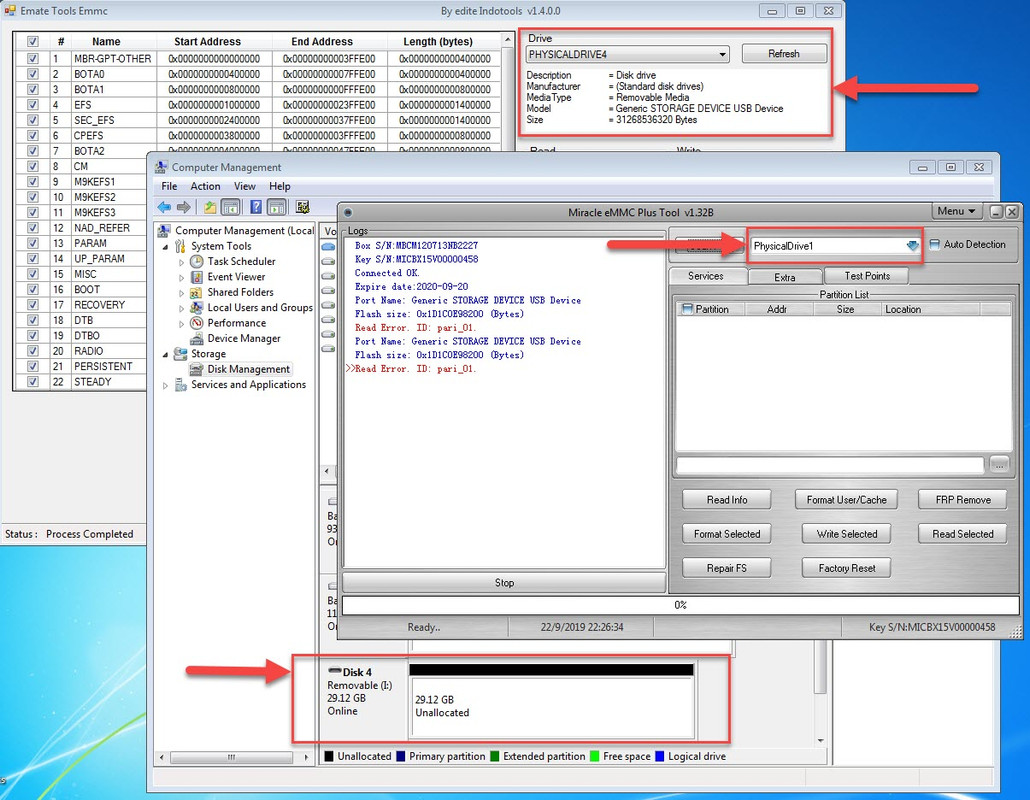Expand Services and Applications tree node

pyautogui.click(x=166, y=386)
